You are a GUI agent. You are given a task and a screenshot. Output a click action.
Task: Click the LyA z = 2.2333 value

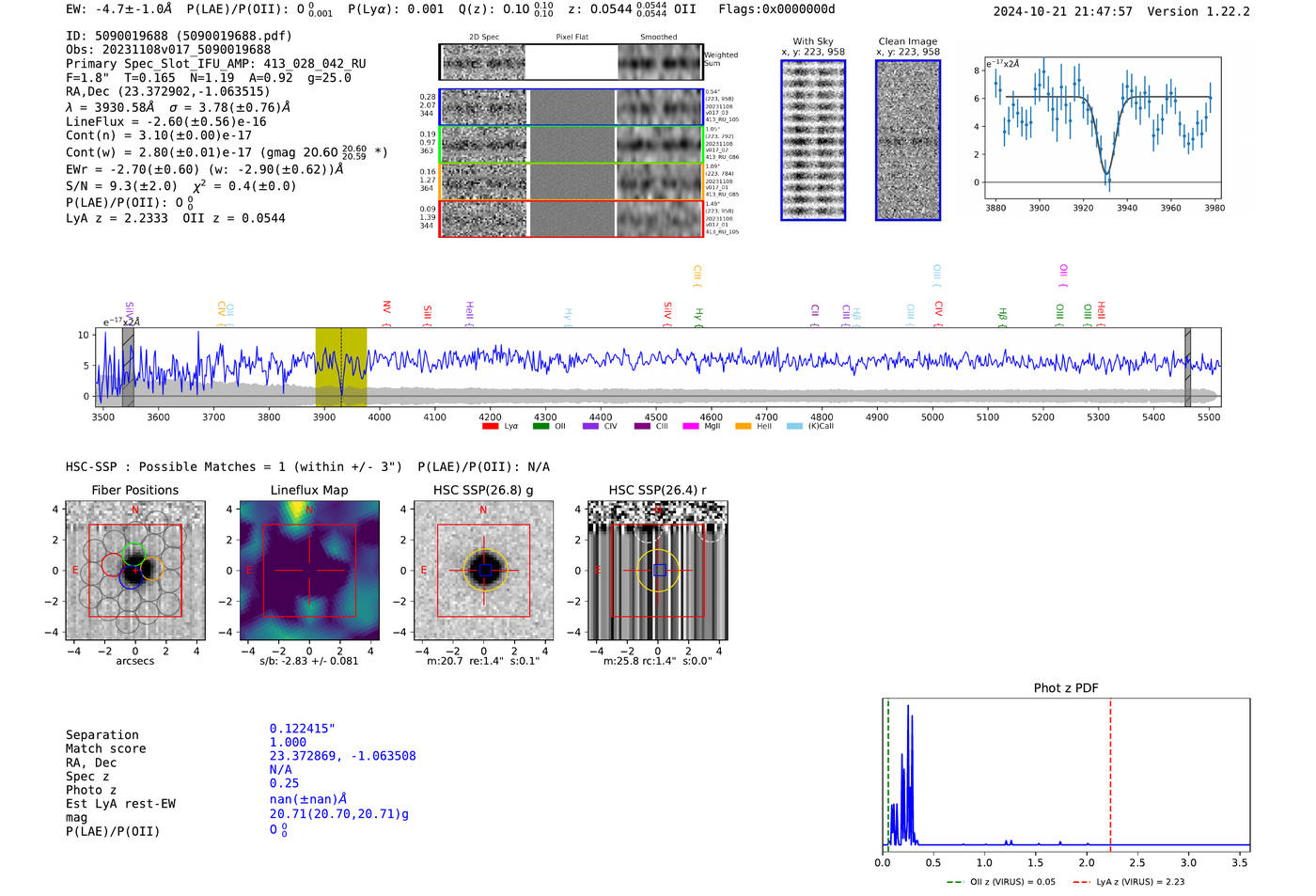pyautogui.click(x=117, y=218)
